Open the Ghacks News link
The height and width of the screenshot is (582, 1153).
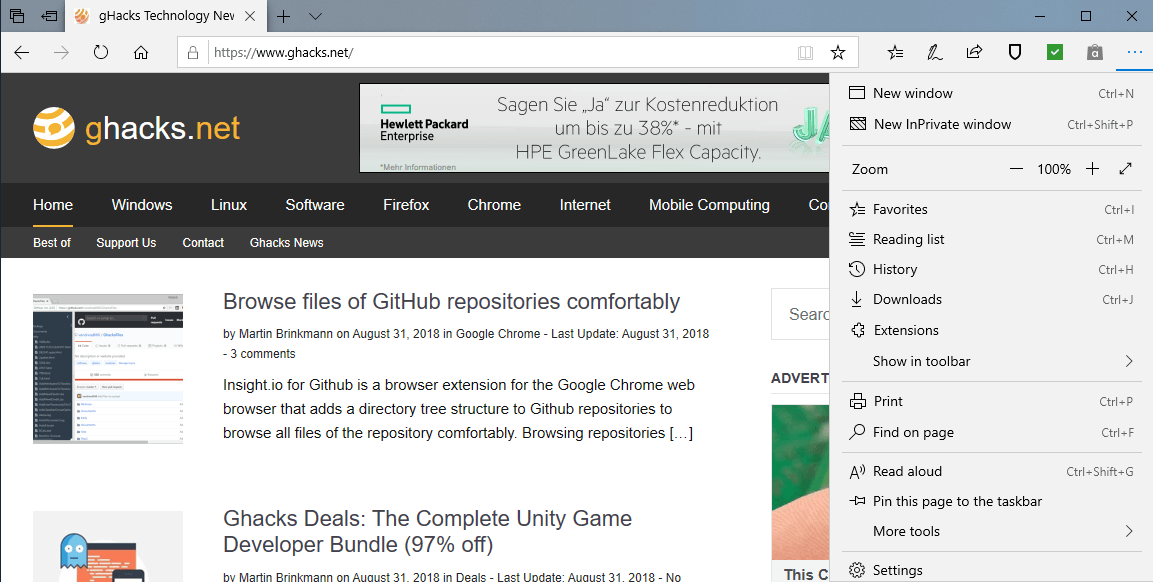tap(287, 243)
